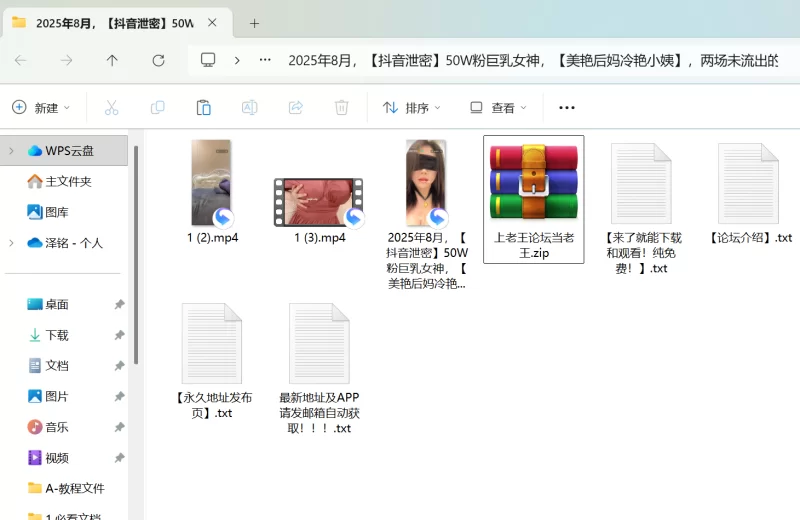Go up one folder level
Image resolution: width=800 pixels, height=520 pixels.
point(112,60)
